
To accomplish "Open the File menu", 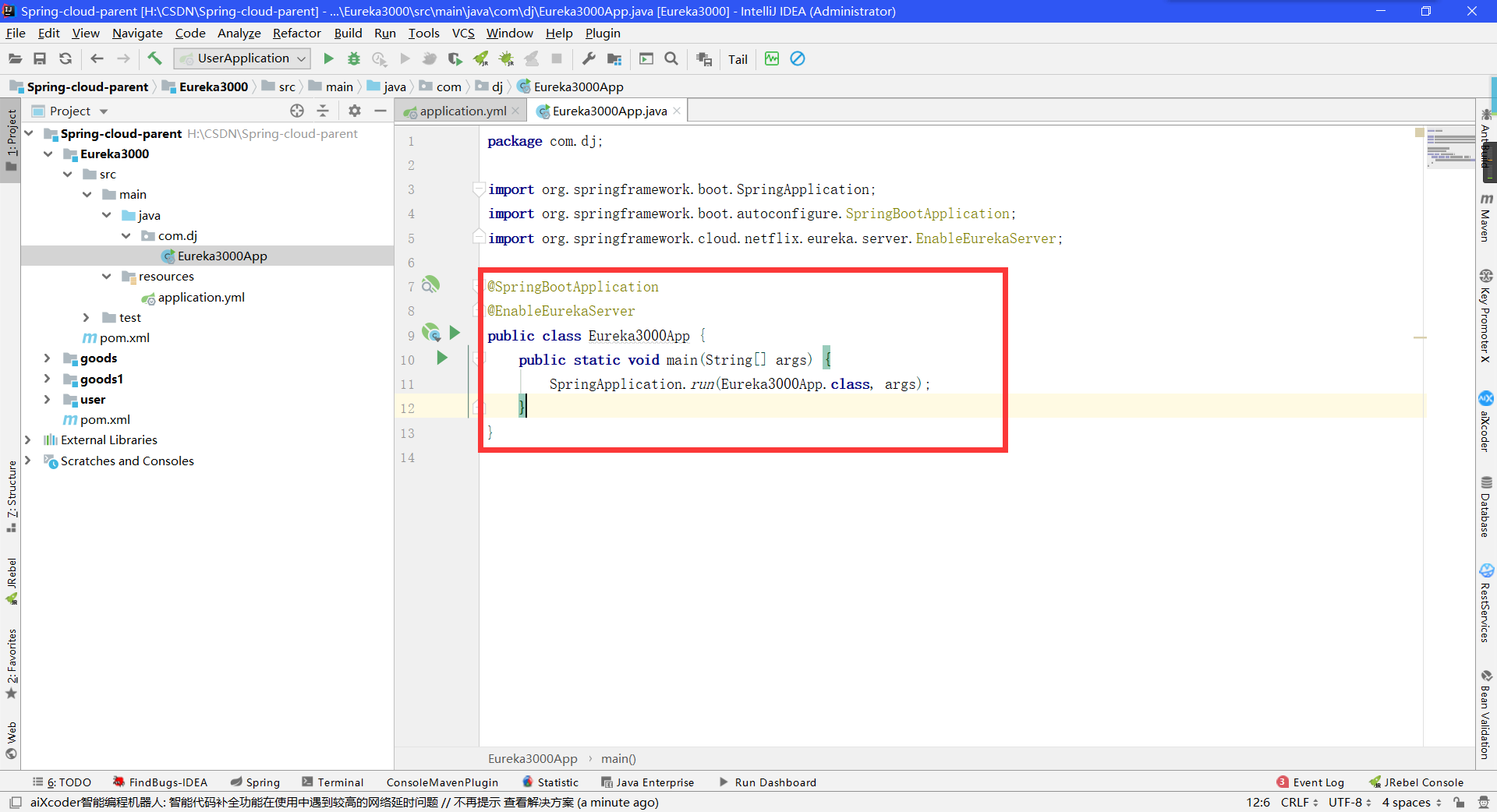I will point(16,33).
